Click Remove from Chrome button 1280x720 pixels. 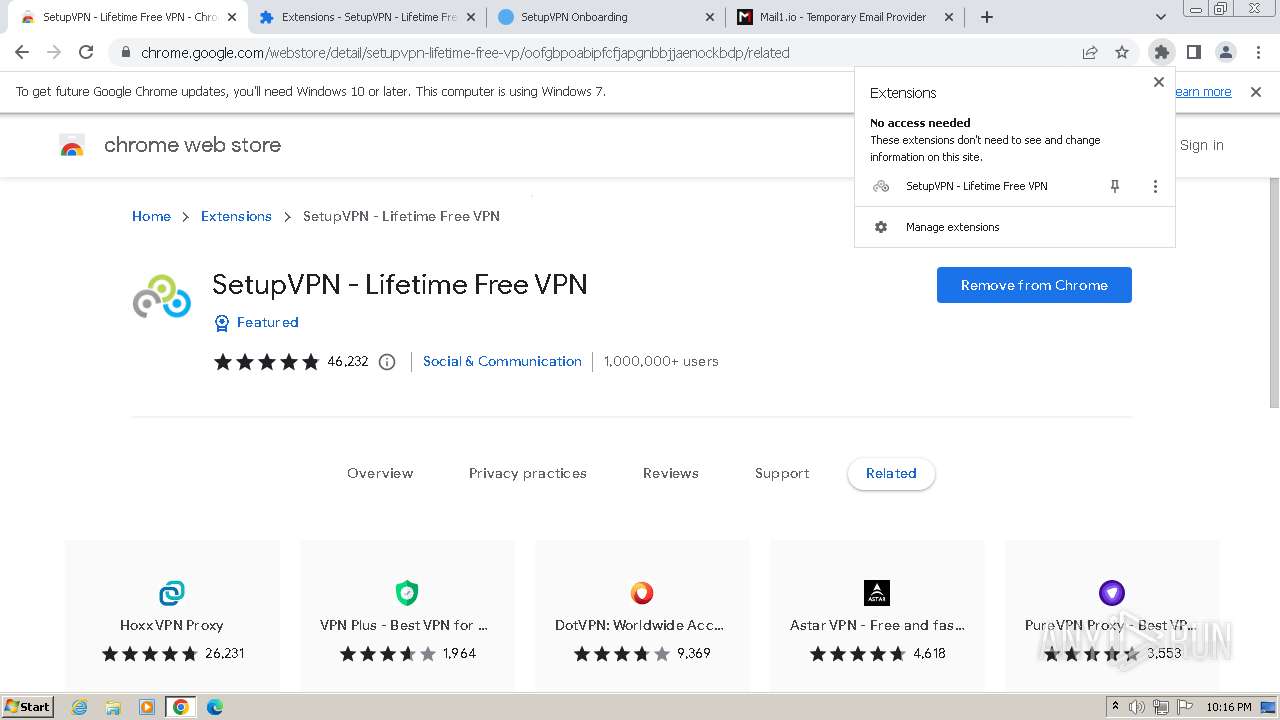point(1034,285)
